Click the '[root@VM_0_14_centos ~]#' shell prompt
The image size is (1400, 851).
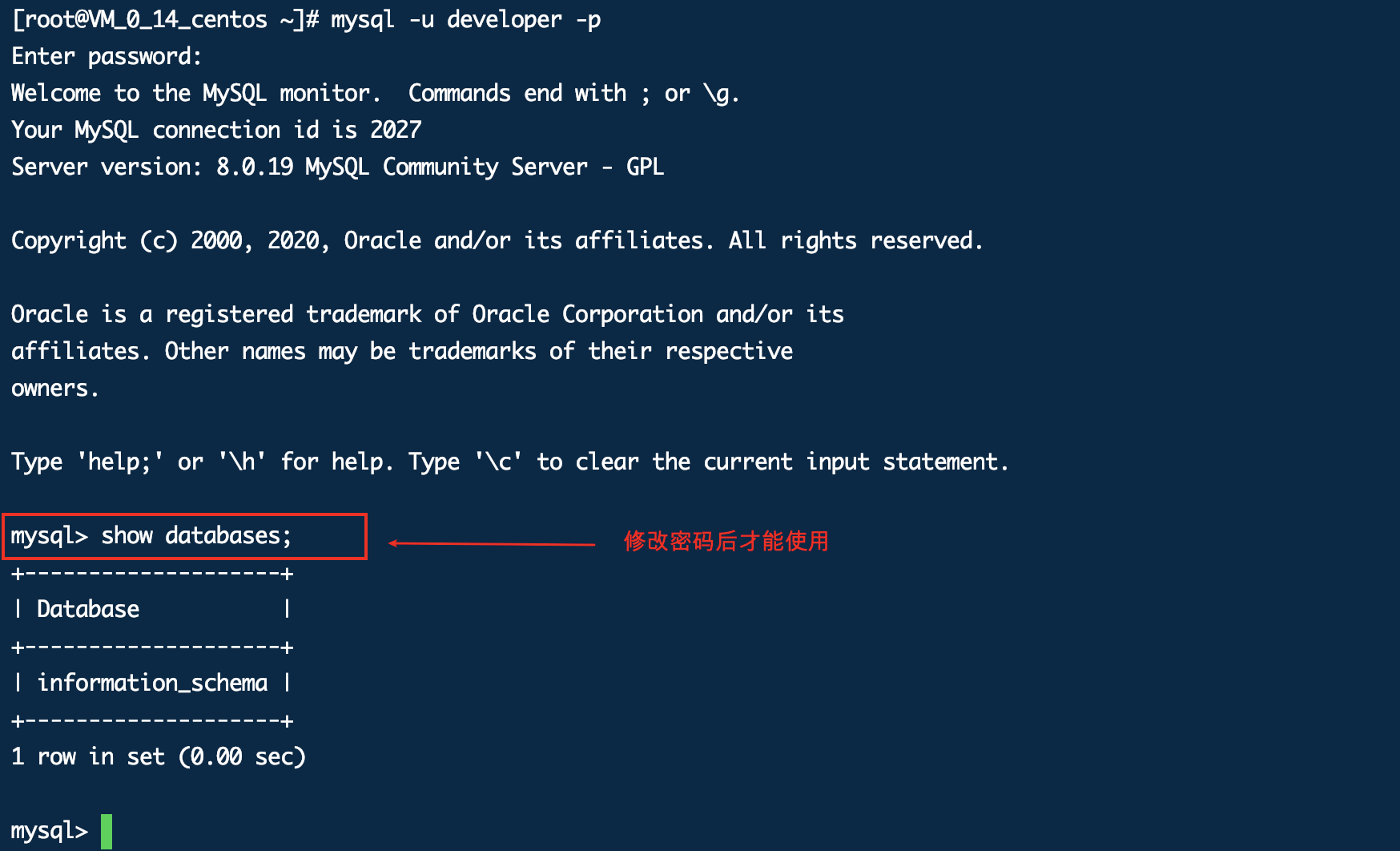click(165, 19)
